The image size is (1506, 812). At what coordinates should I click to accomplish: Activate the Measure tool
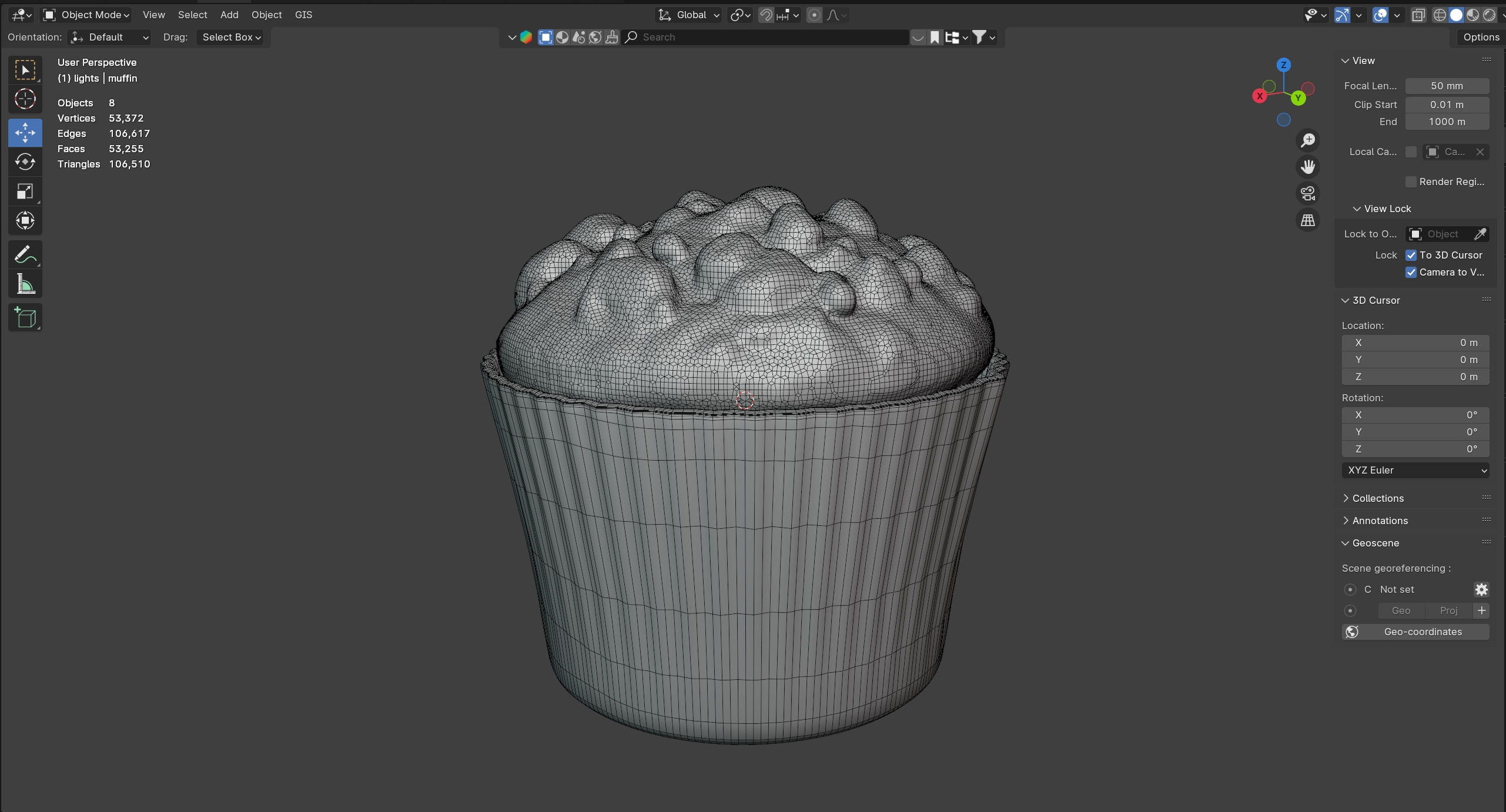[25, 284]
